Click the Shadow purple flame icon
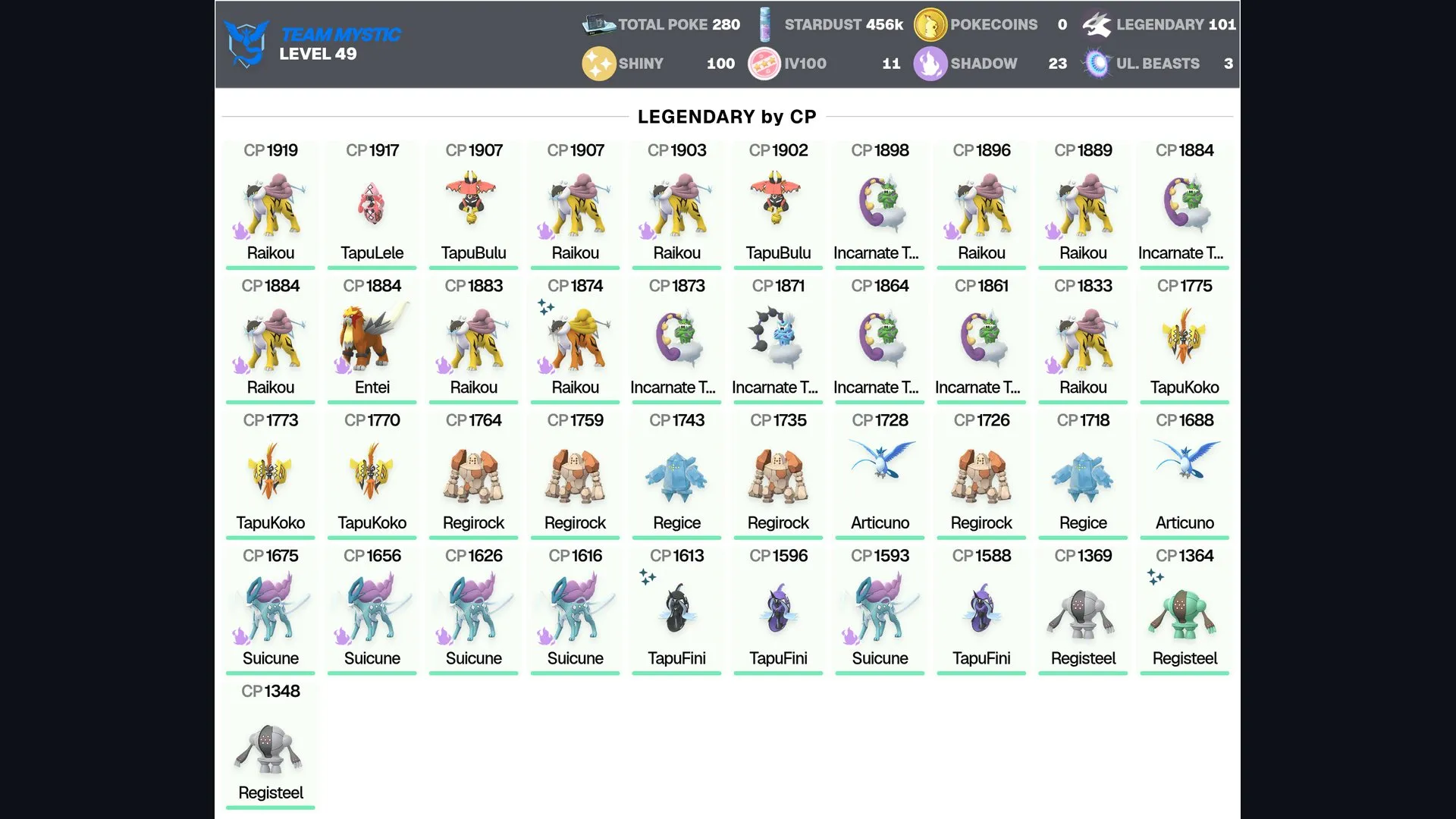The image size is (1456, 819). point(930,64)
